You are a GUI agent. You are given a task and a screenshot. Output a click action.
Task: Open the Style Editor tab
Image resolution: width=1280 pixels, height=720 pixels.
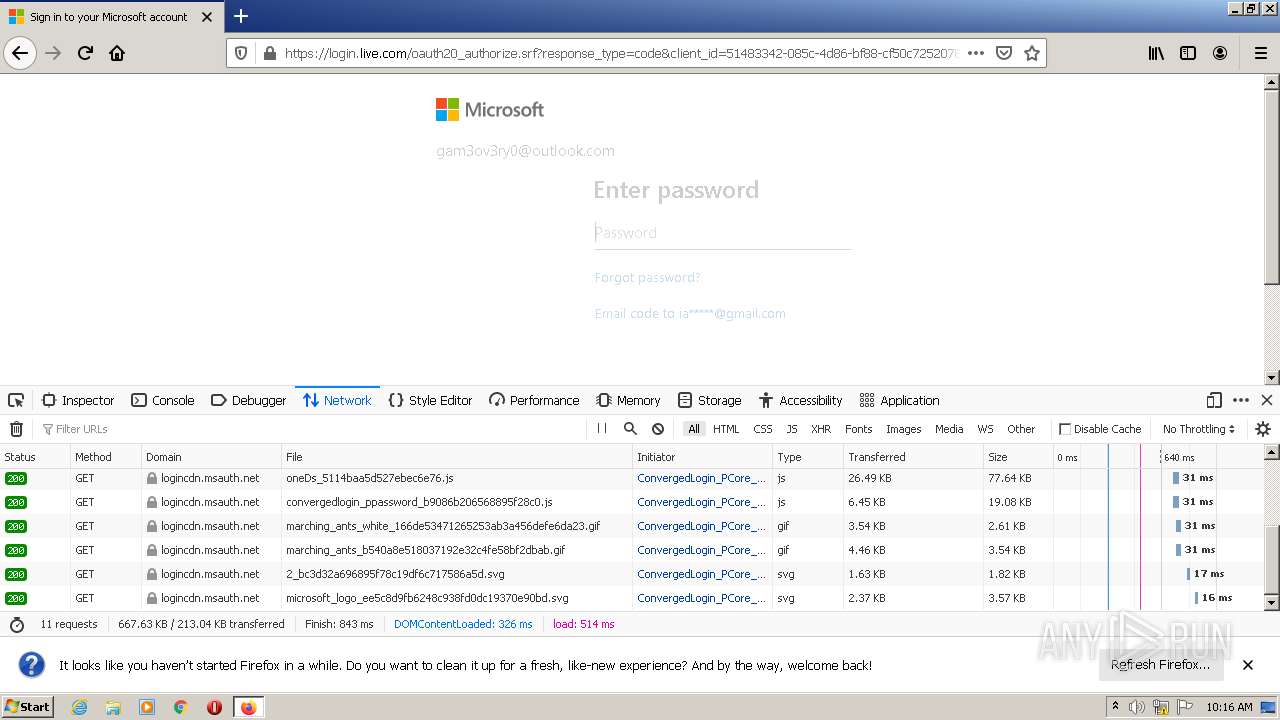coord(430,400)
